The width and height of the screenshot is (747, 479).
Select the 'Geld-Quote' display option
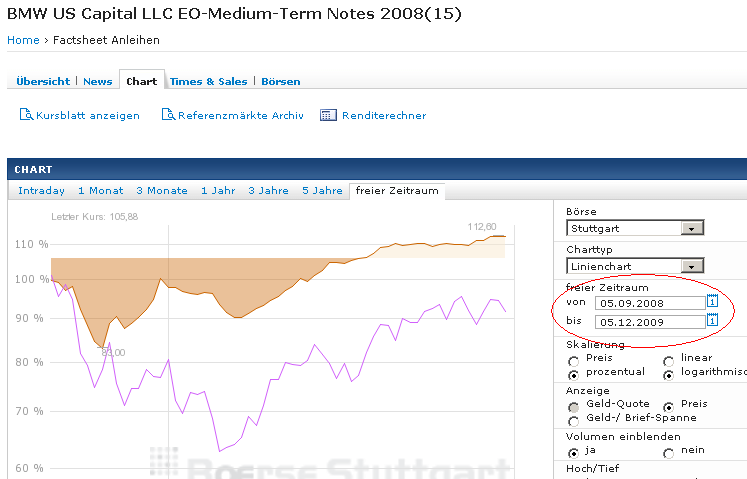[x=573, y=406]
